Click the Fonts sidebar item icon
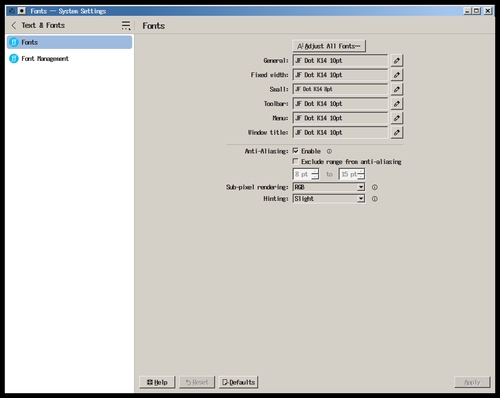The width and height of the screenshot is (500, 398). click(14, 42)
